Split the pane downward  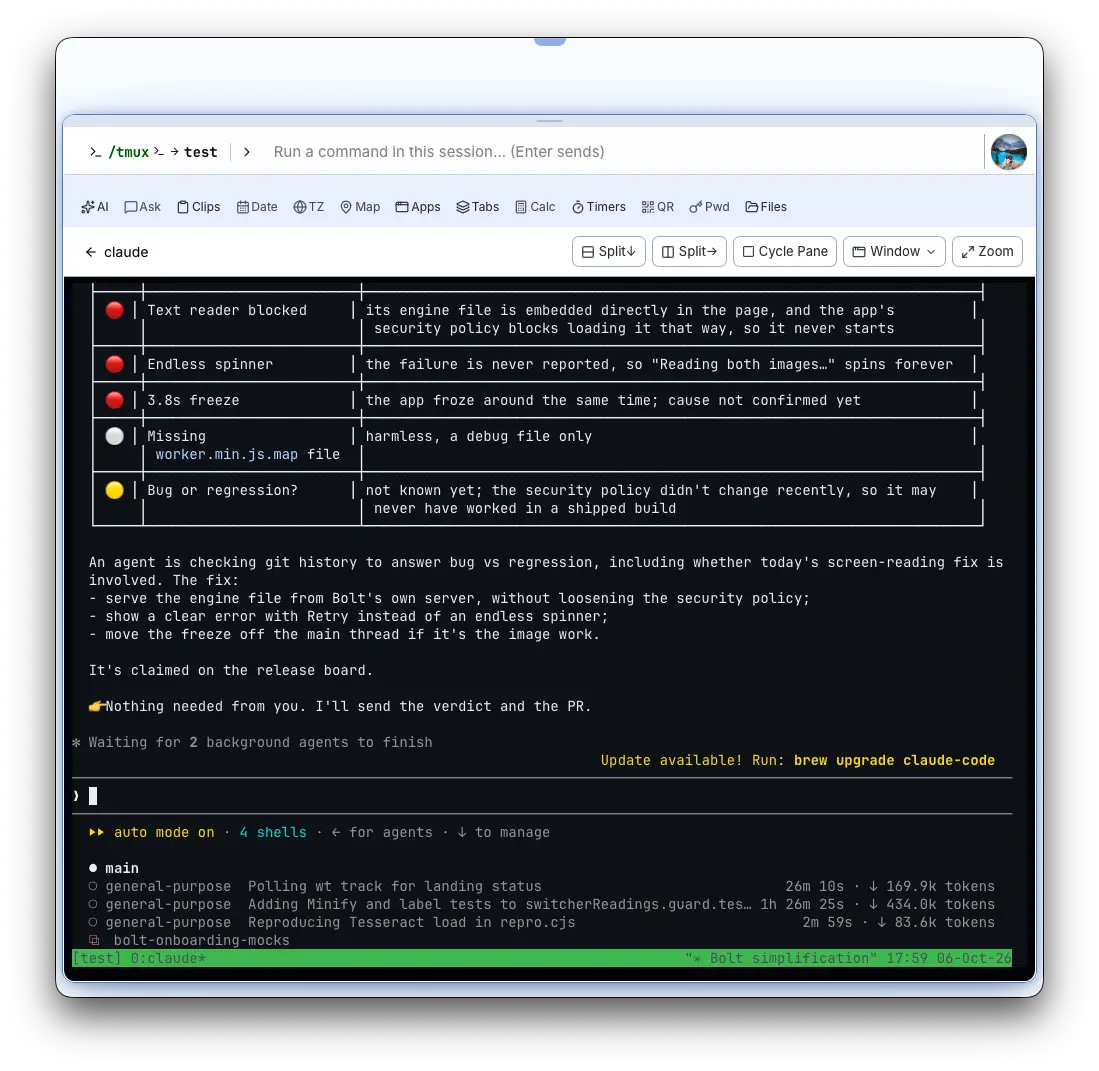[608, 252]
